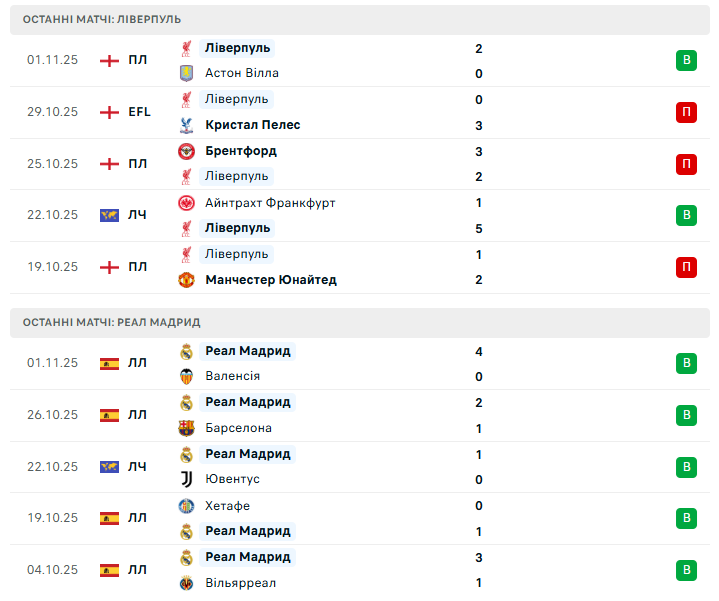719x601 pixels.
Task: Open Айнтрахт Франкфурт team link
Action: 270,203
